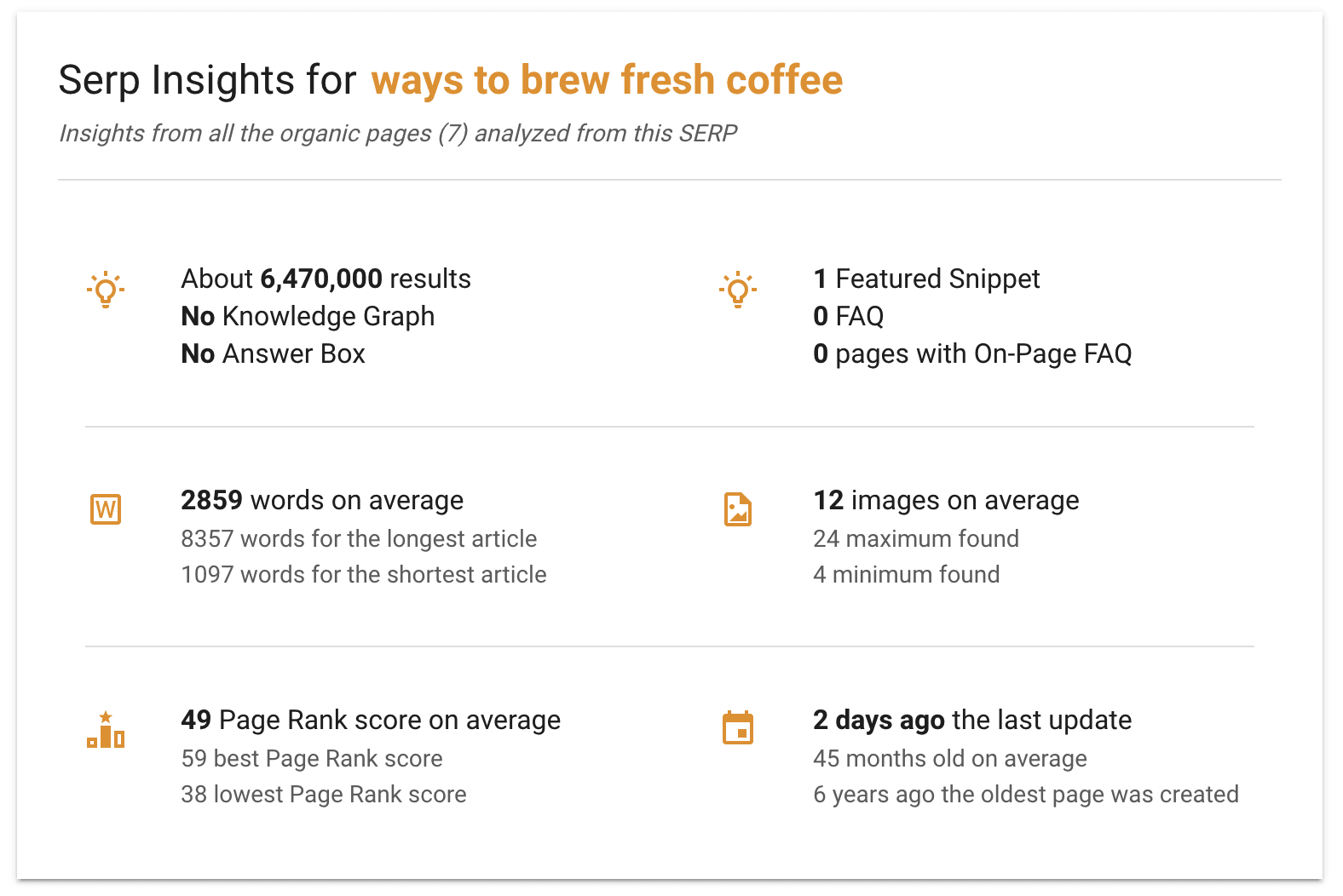Click the lightbulb icon beside results count
1343x896 pixels.
106,290
